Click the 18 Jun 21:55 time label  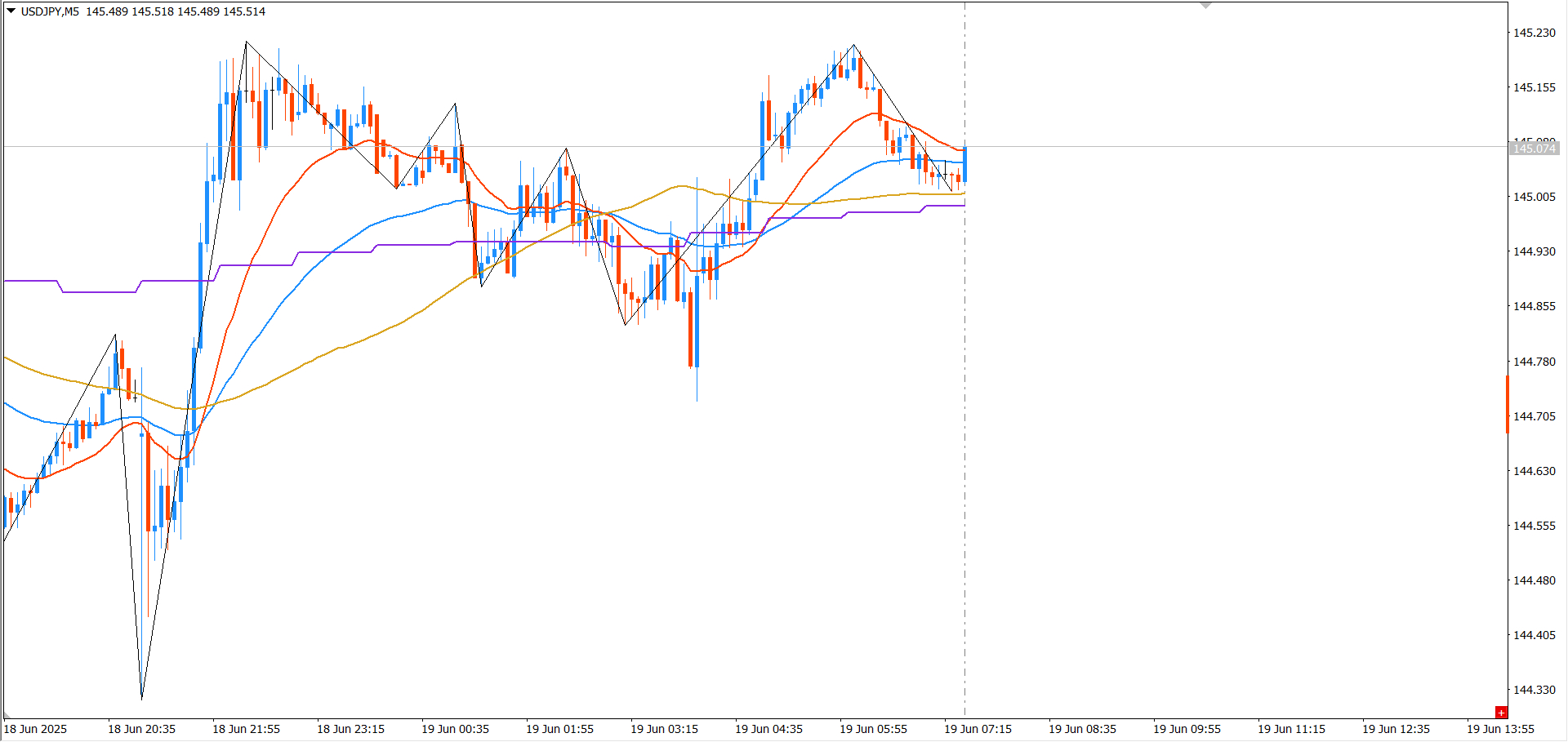[x=246, y=729]
